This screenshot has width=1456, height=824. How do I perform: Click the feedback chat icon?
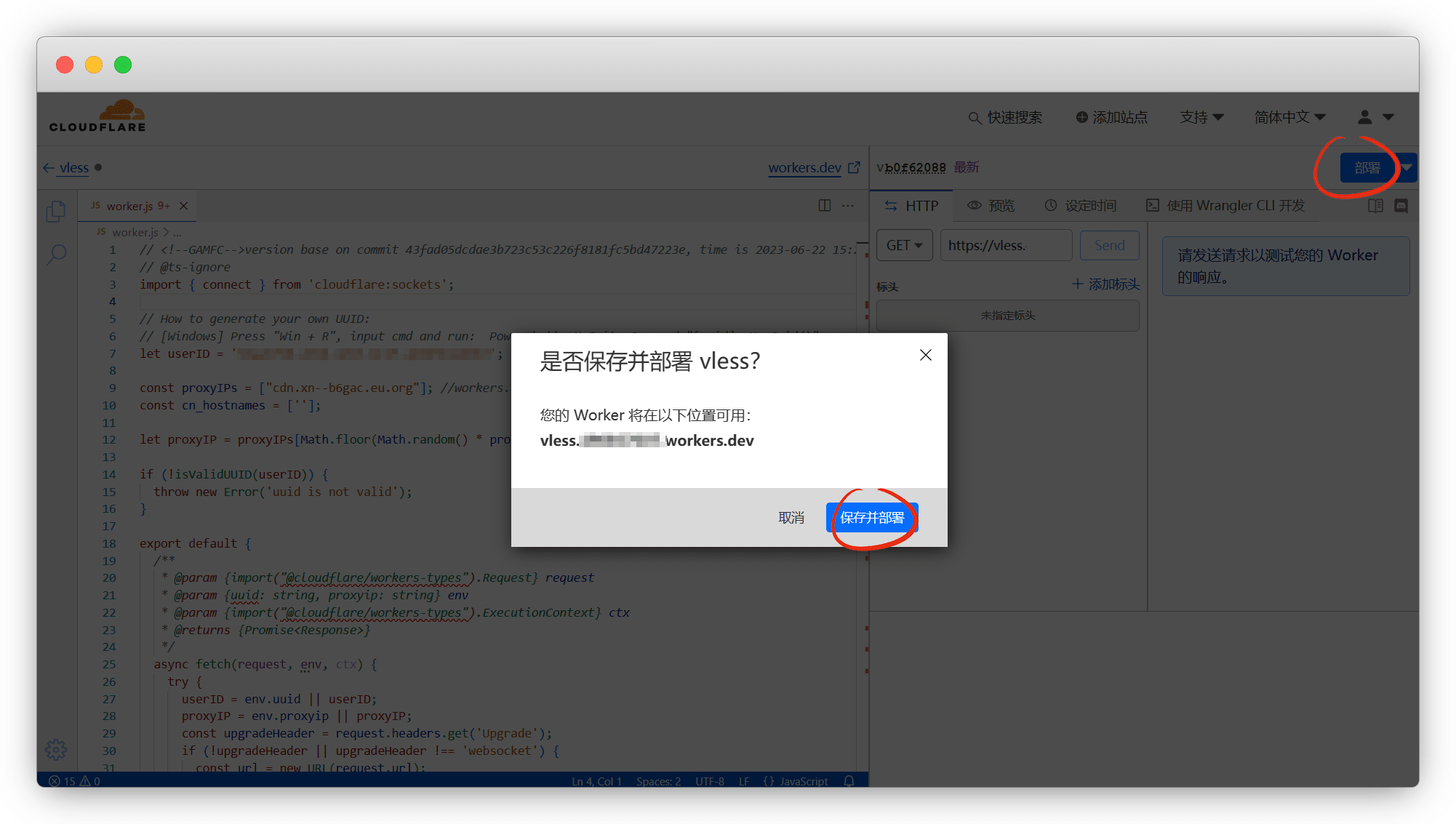point(1401,206)
